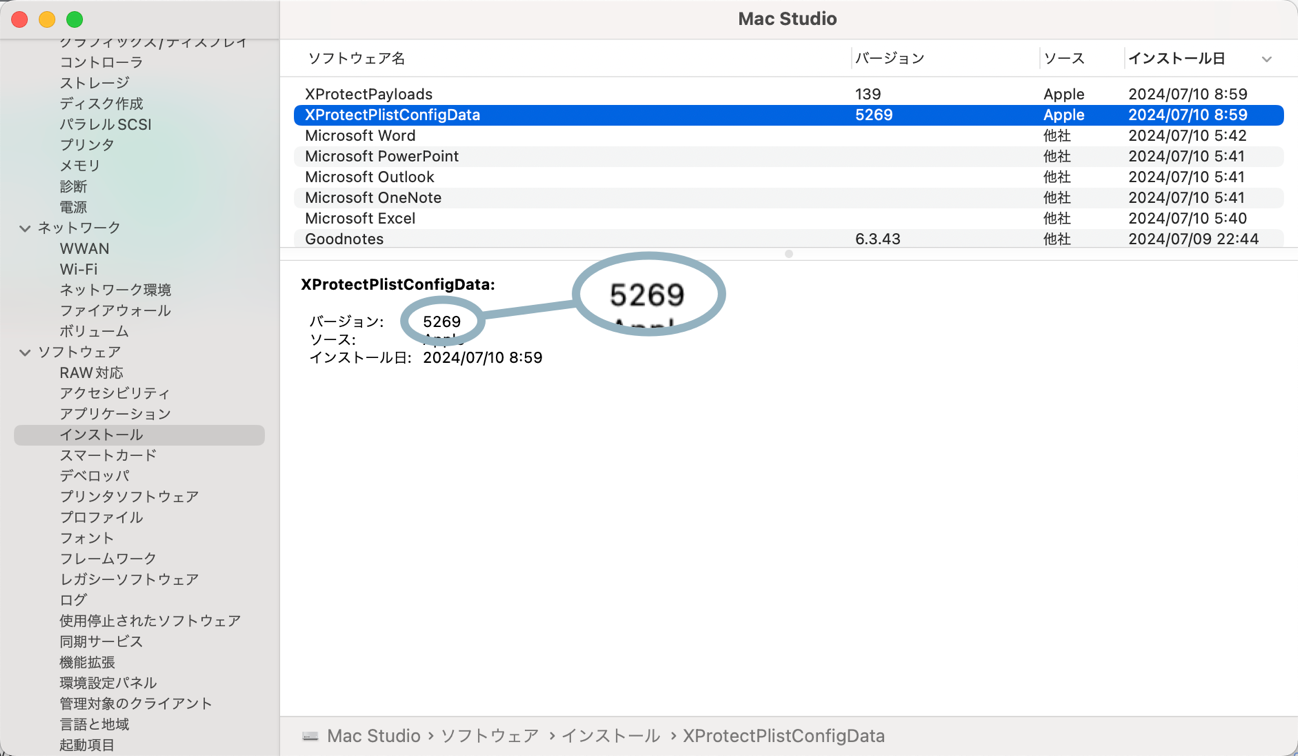The image size is (1298, 756).
Task: Open 機能拡張 in the sidebar
Action: click(87, 663)
